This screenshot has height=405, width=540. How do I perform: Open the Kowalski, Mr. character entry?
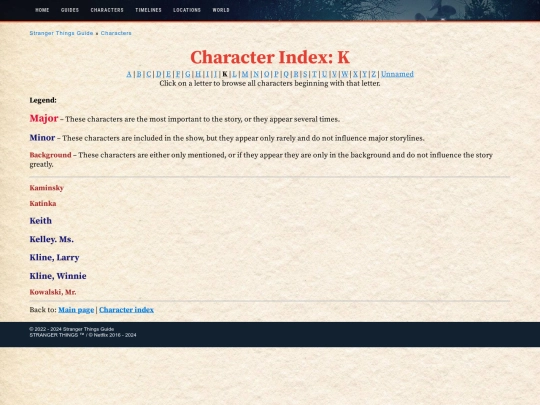tap(53, 292)
